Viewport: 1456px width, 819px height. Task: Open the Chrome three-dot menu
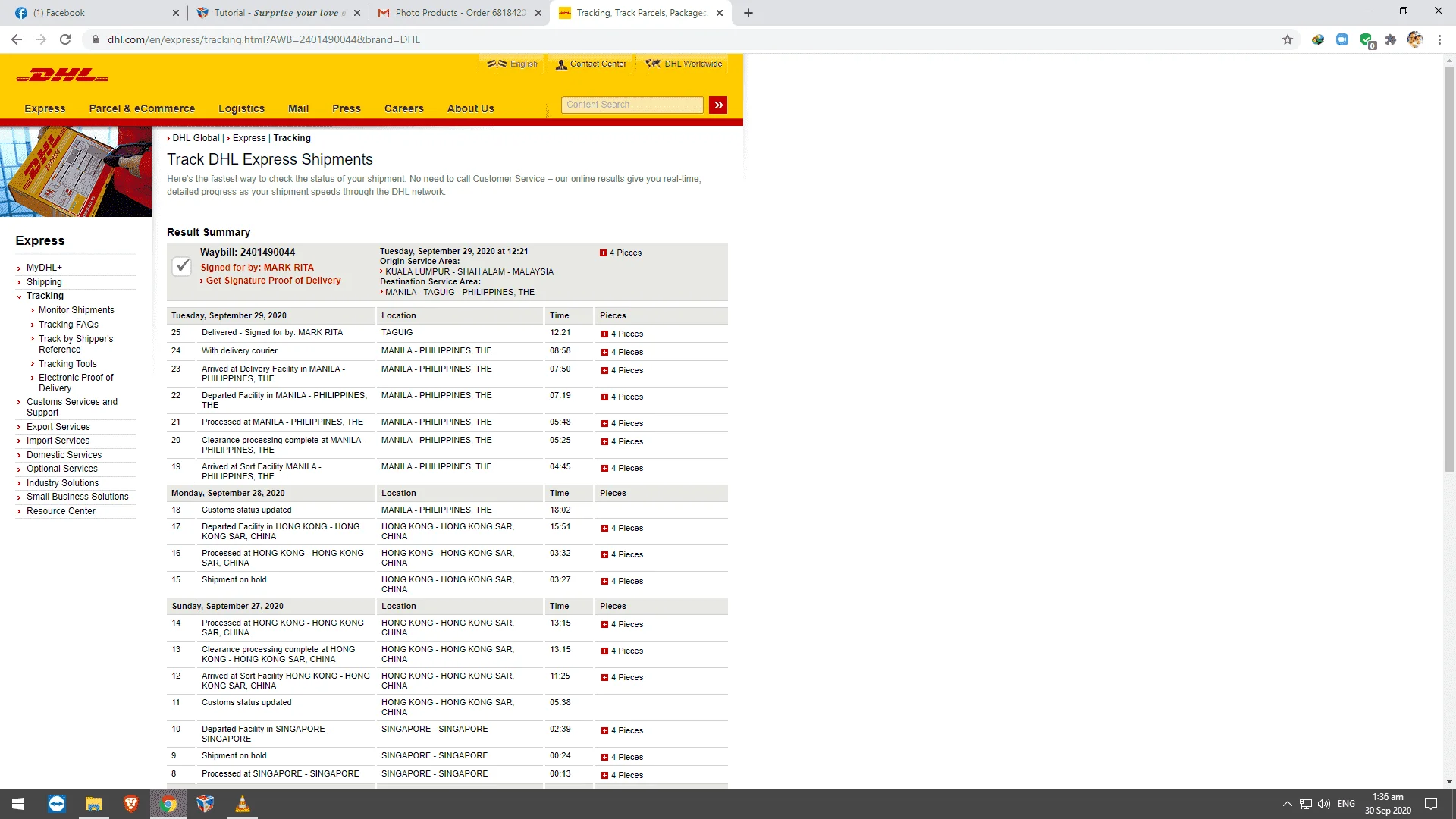pos(1439,39)
